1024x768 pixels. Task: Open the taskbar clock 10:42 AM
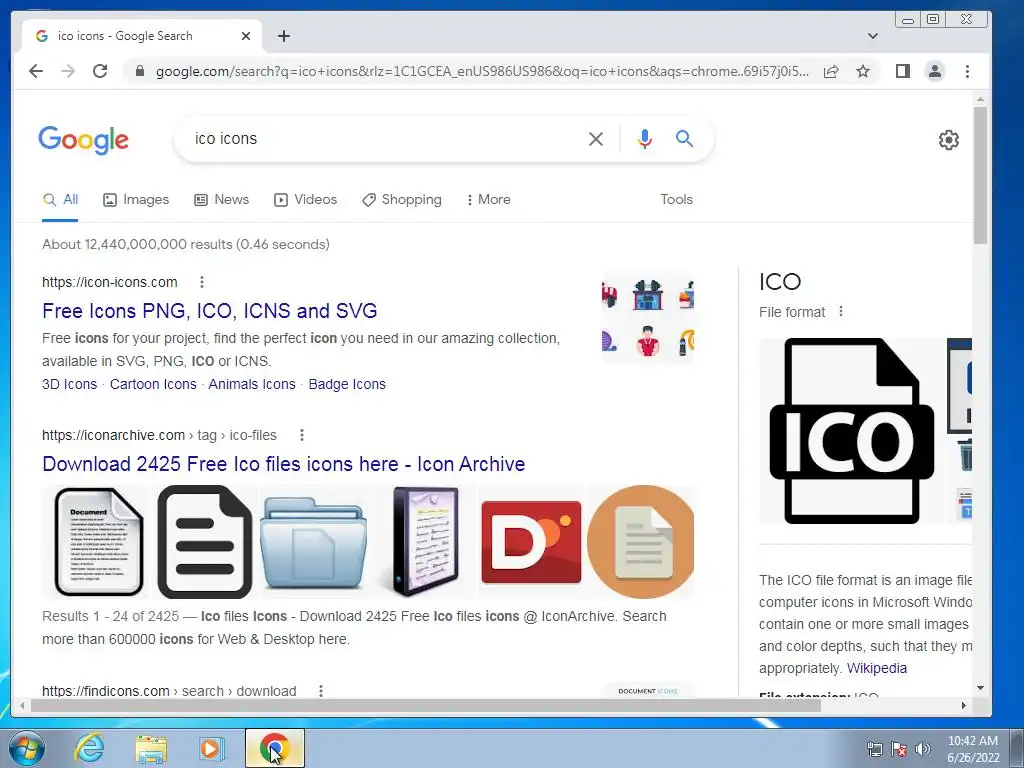tap(973, 749)
